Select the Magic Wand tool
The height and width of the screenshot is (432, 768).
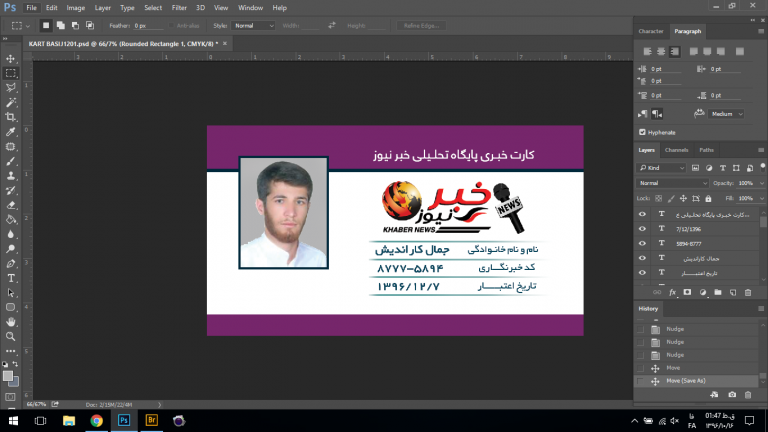[10, 102]
